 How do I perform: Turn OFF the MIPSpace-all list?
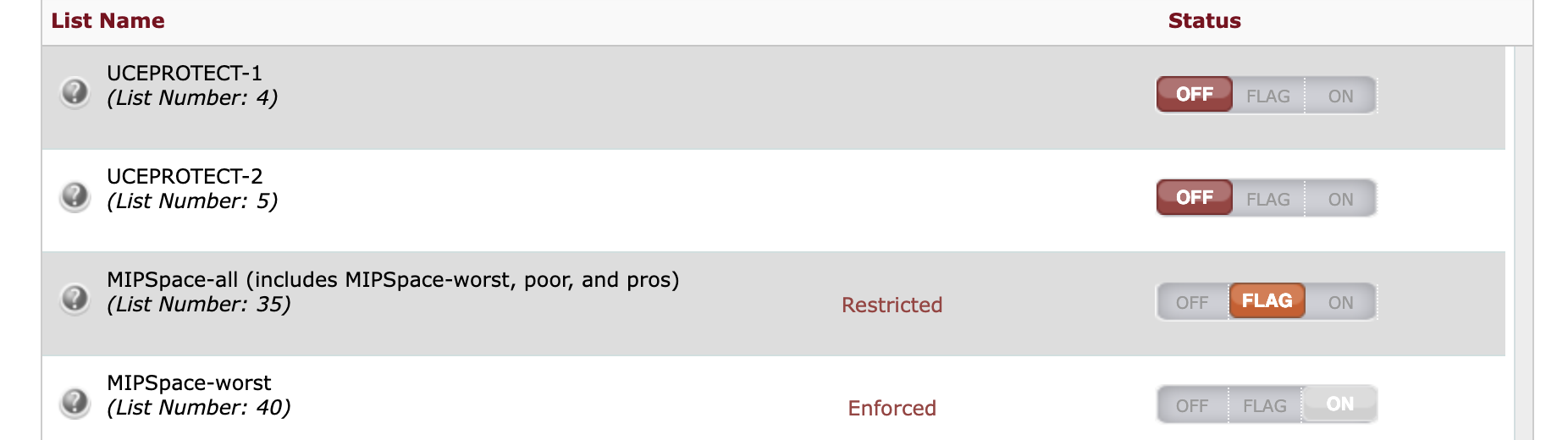pos(1192,302)
